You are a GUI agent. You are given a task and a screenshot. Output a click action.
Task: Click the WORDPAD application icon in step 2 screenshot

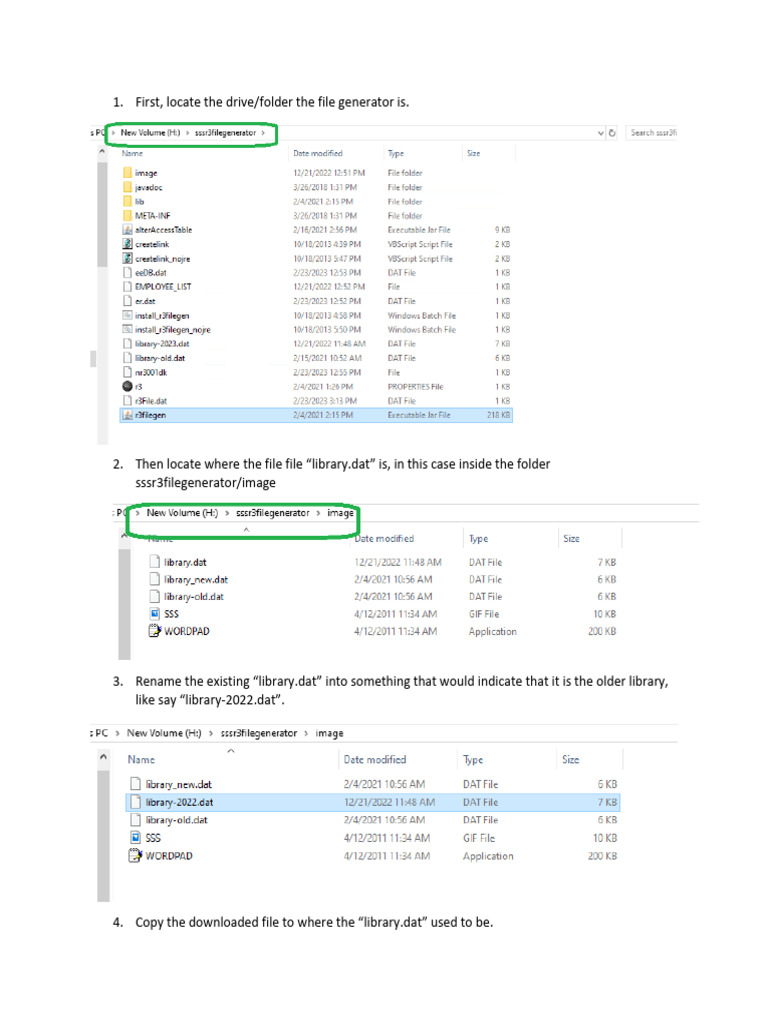click(154, 631)
